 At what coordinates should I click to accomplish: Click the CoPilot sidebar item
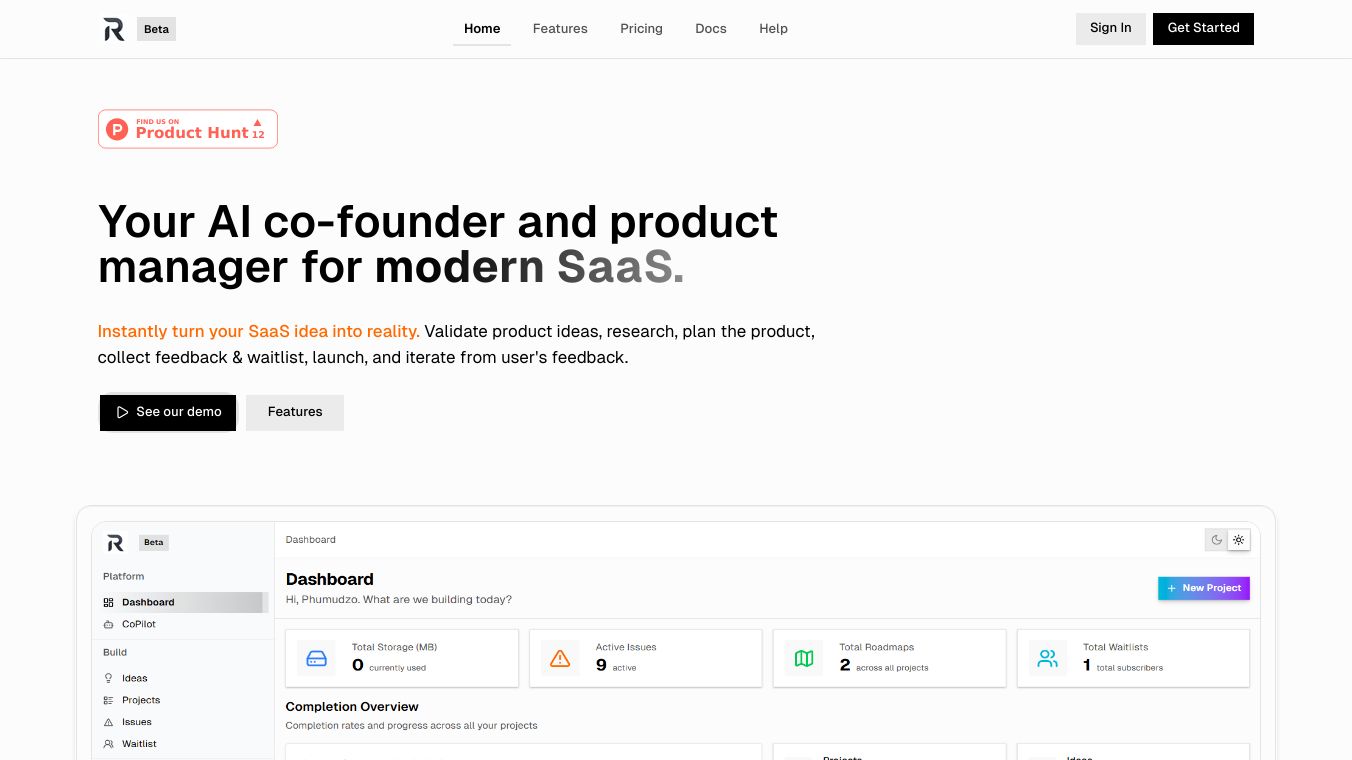tap(138, 624)
